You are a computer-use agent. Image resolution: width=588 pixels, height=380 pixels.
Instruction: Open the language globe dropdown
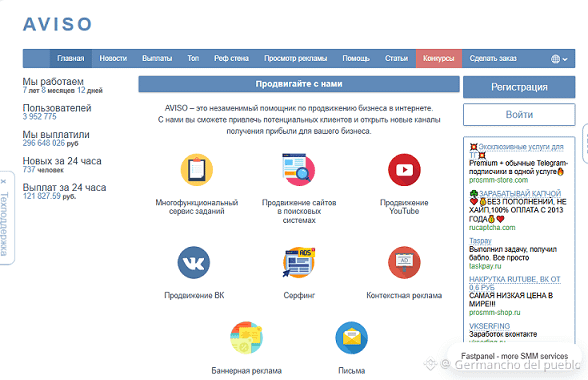point(559,59)
